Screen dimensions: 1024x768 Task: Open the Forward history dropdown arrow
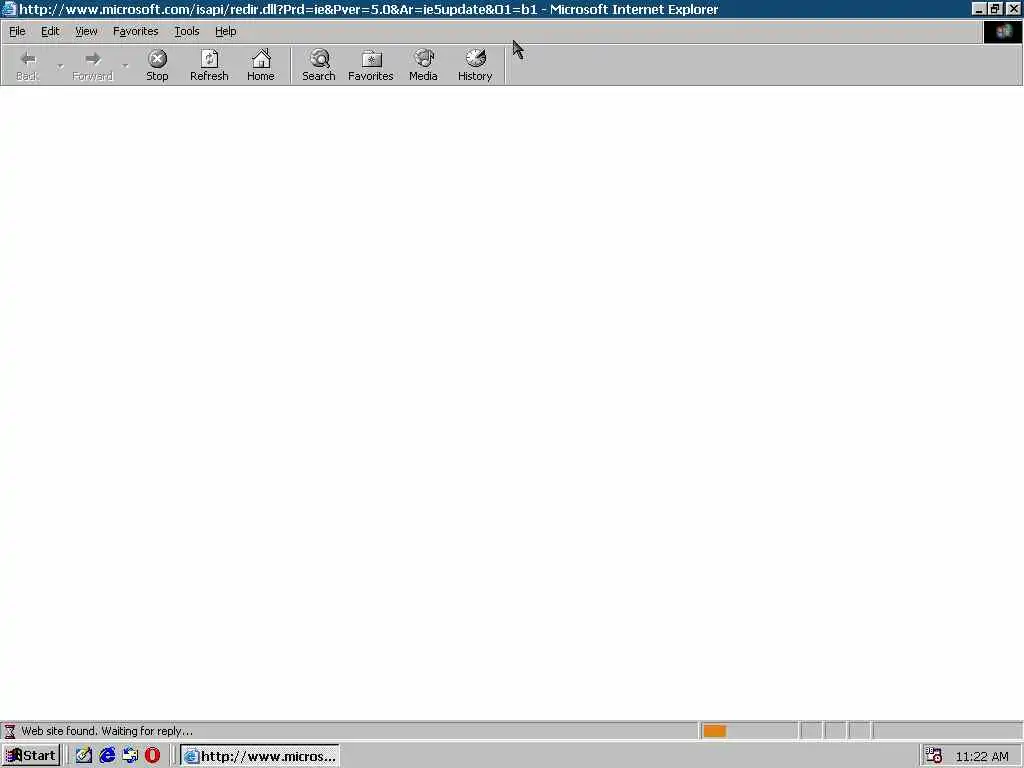tap(125, 65)
